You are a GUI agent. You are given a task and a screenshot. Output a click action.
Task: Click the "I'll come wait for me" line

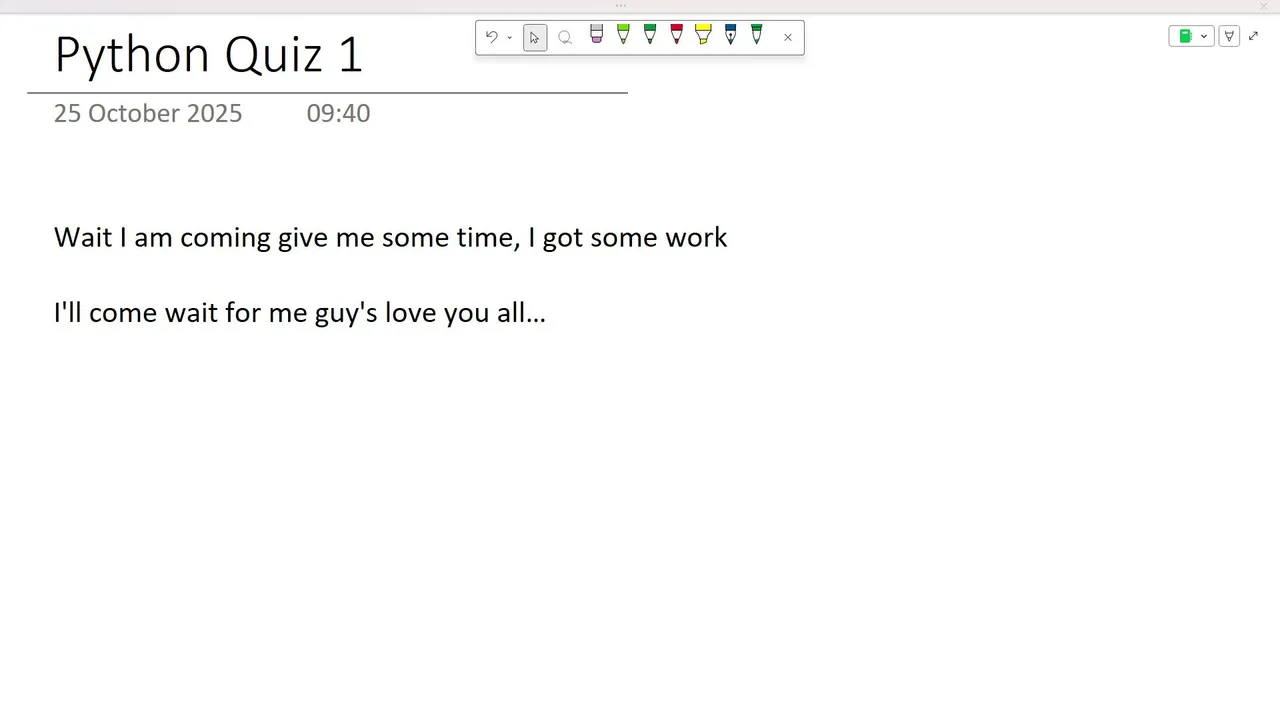299,313
